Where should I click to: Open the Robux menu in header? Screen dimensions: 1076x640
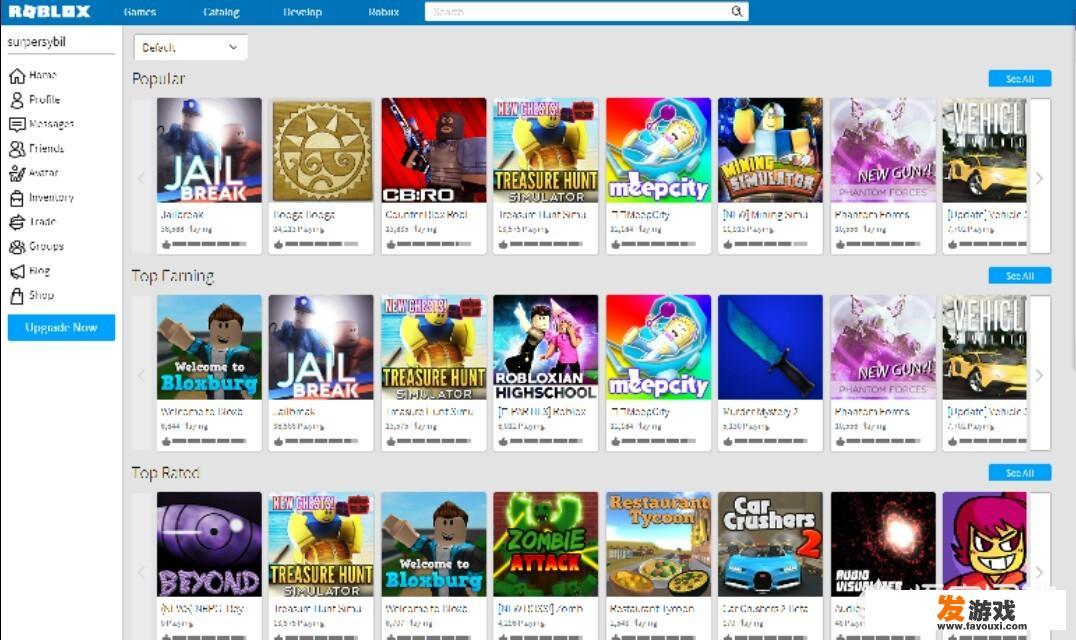(x=384, y=12)
